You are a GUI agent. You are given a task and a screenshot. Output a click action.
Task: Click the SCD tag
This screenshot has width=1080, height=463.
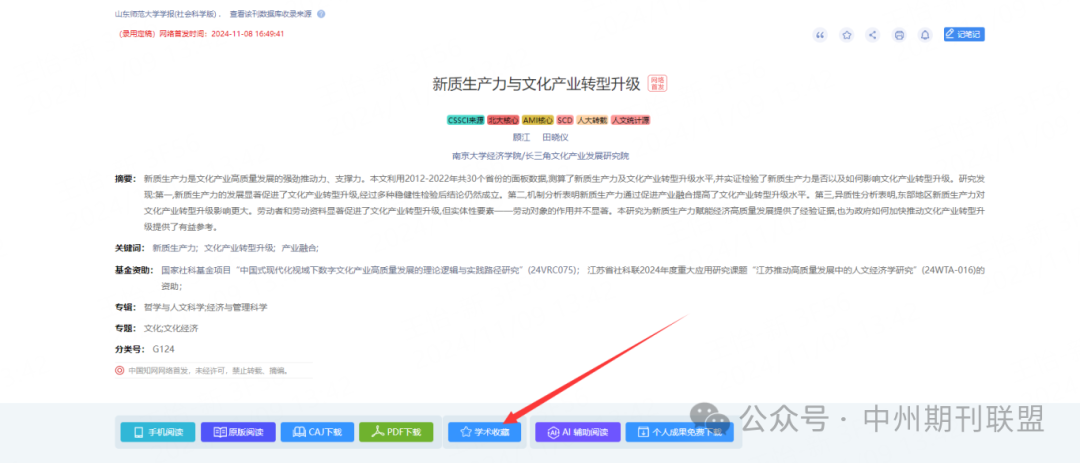[565, 120]
